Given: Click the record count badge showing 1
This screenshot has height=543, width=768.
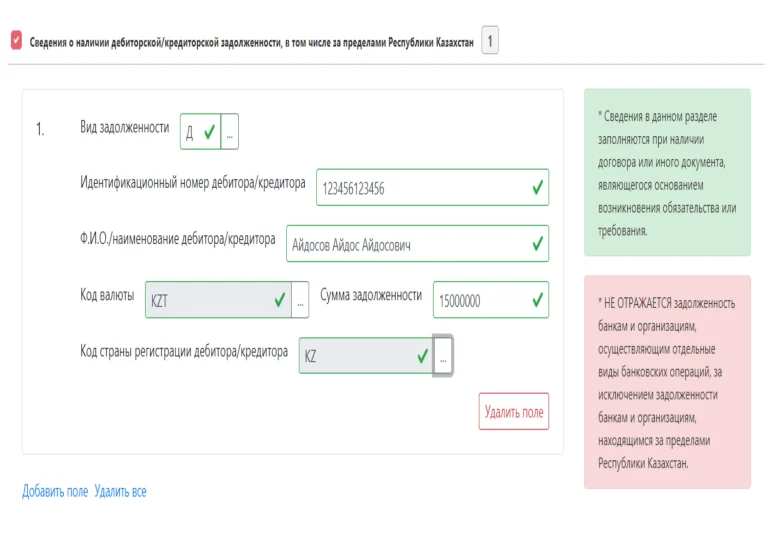Looking at the screenshot, I should pos(490,40).
